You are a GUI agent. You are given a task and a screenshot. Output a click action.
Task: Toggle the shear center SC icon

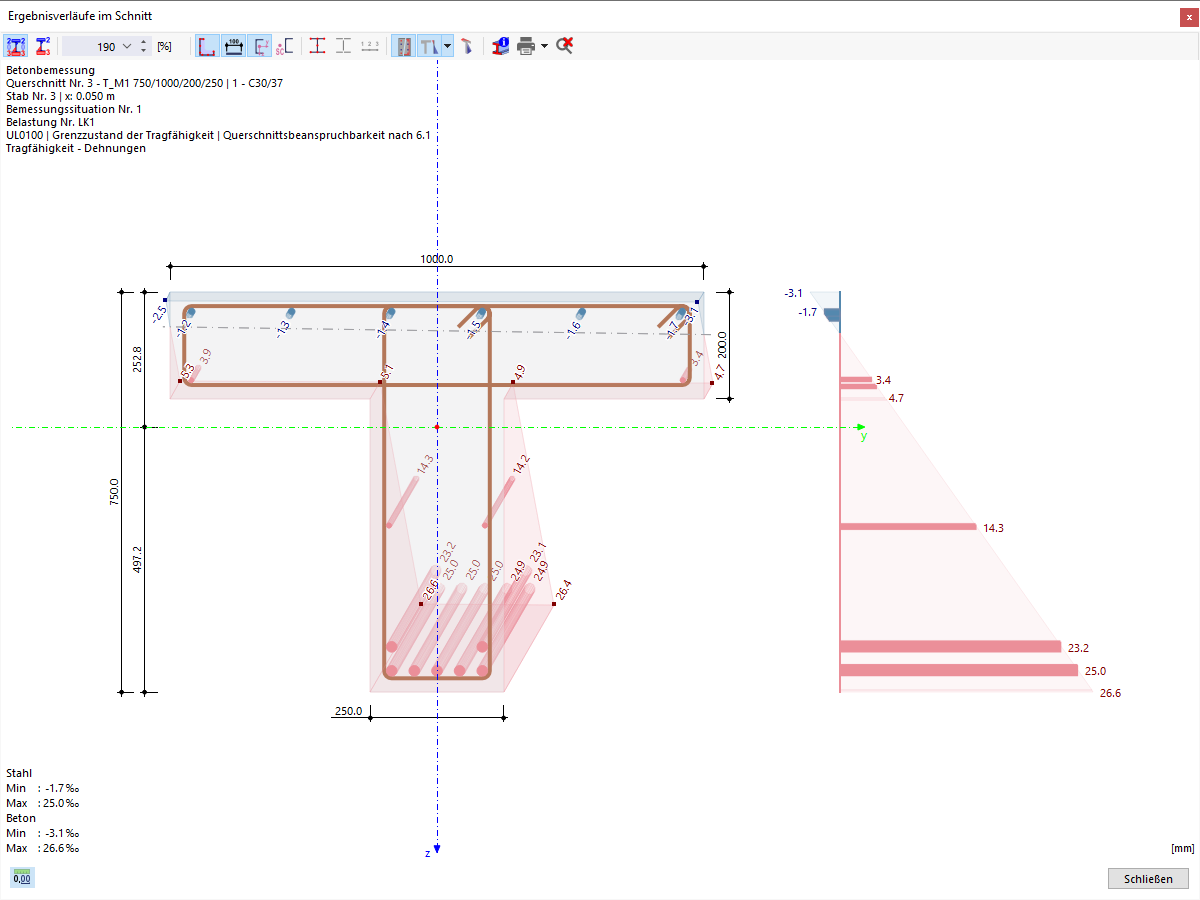point(285,46)
